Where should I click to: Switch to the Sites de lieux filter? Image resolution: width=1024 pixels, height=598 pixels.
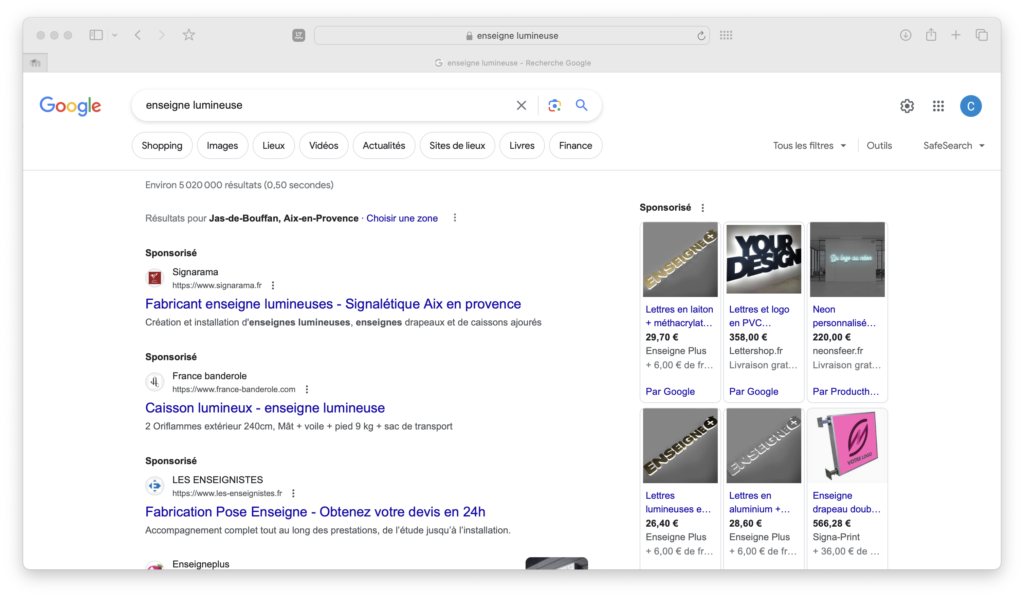pos(457,146)
